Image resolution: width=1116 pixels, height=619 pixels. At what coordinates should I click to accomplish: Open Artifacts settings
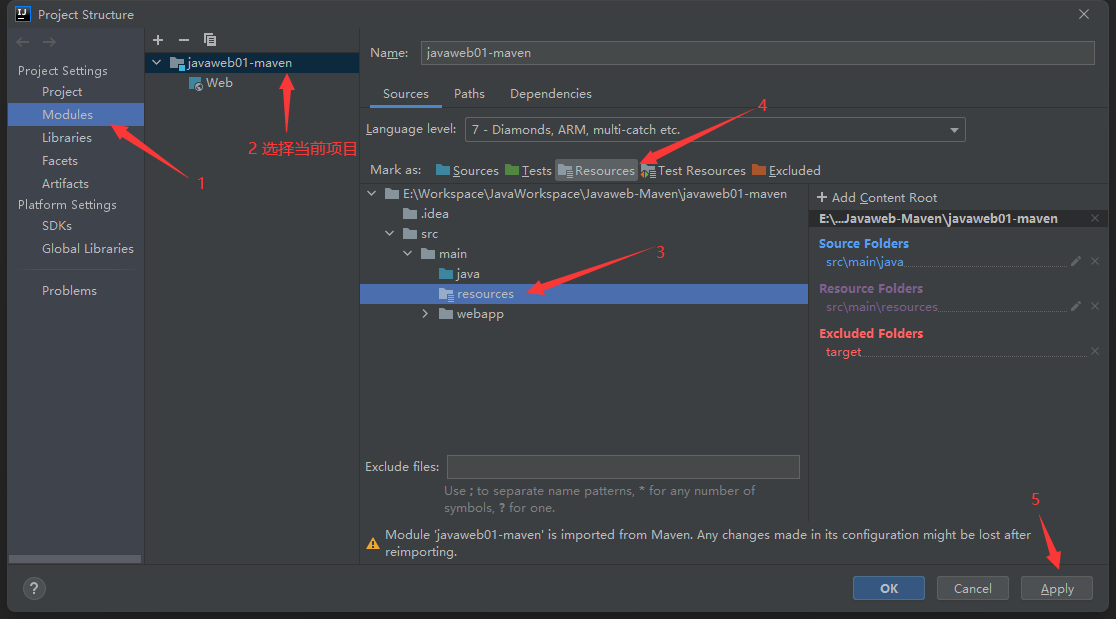click(65, 184)
